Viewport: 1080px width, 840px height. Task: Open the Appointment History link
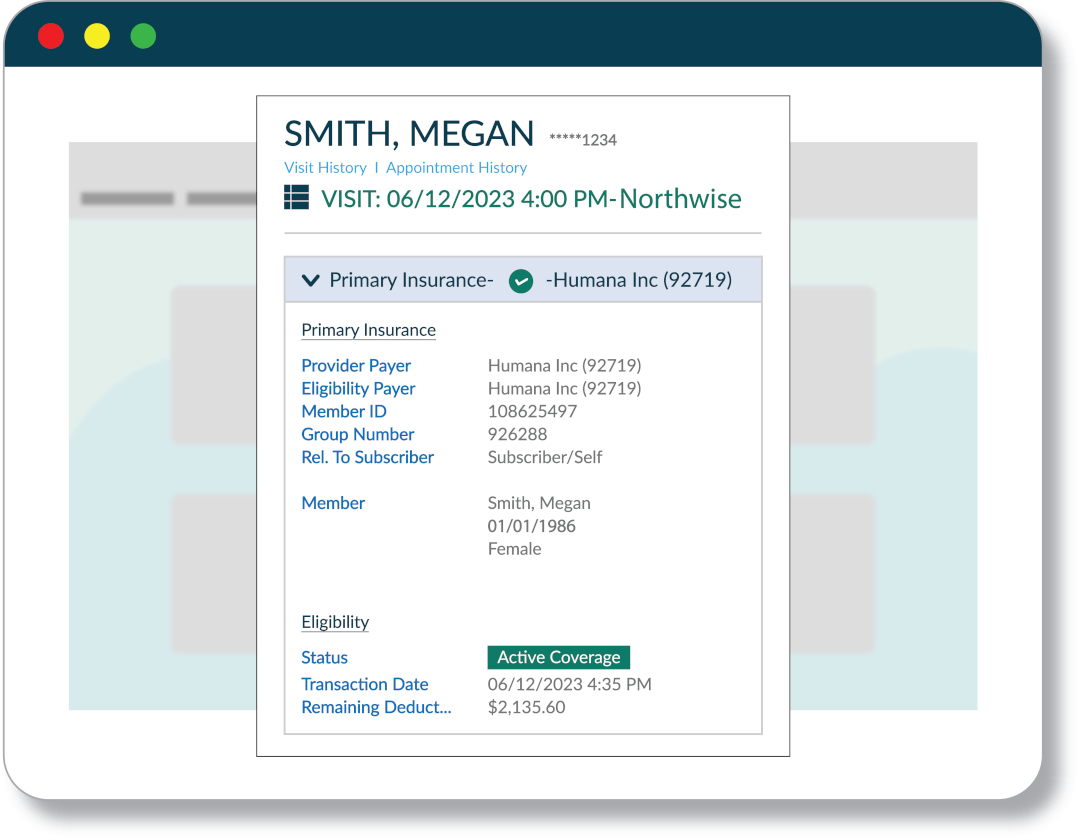(x=456, y=168)
